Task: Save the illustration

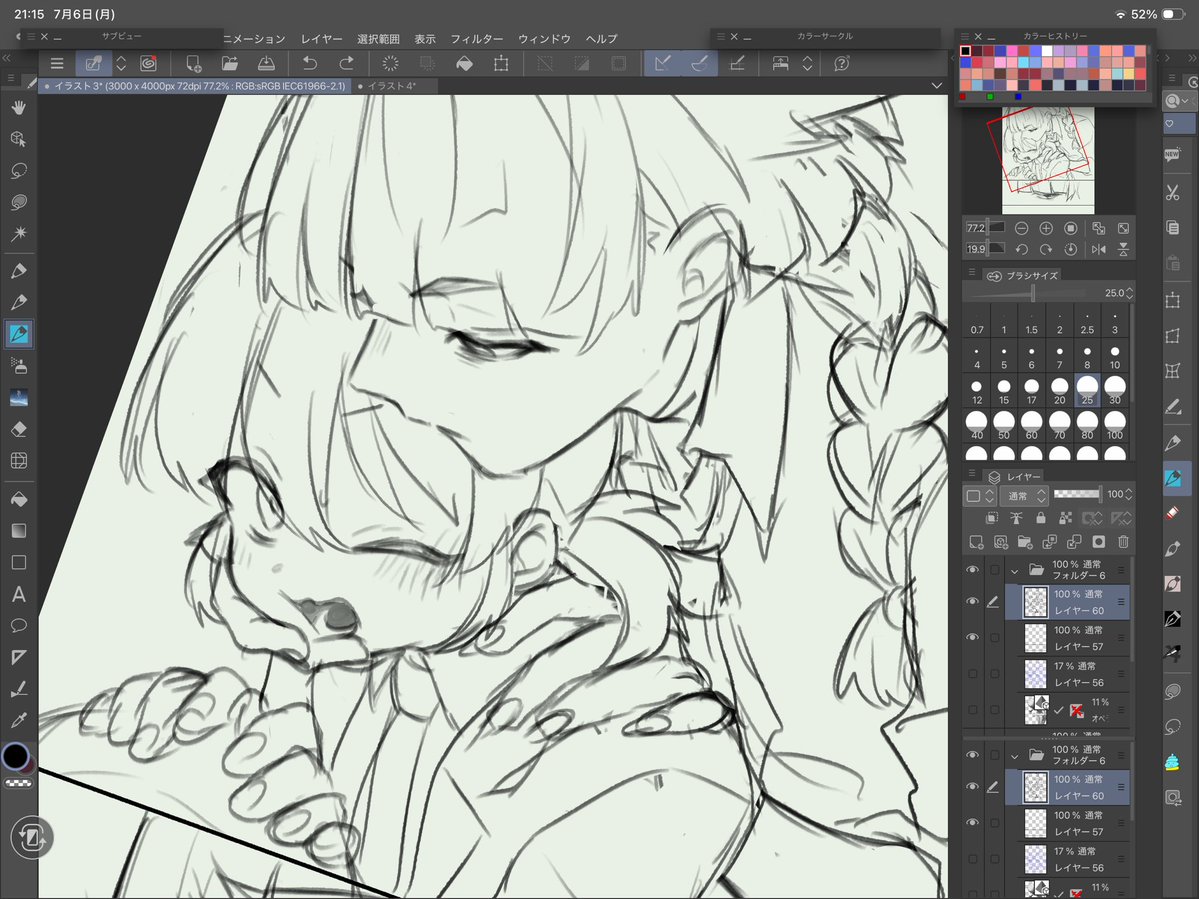Action: [x=266, y=63]
